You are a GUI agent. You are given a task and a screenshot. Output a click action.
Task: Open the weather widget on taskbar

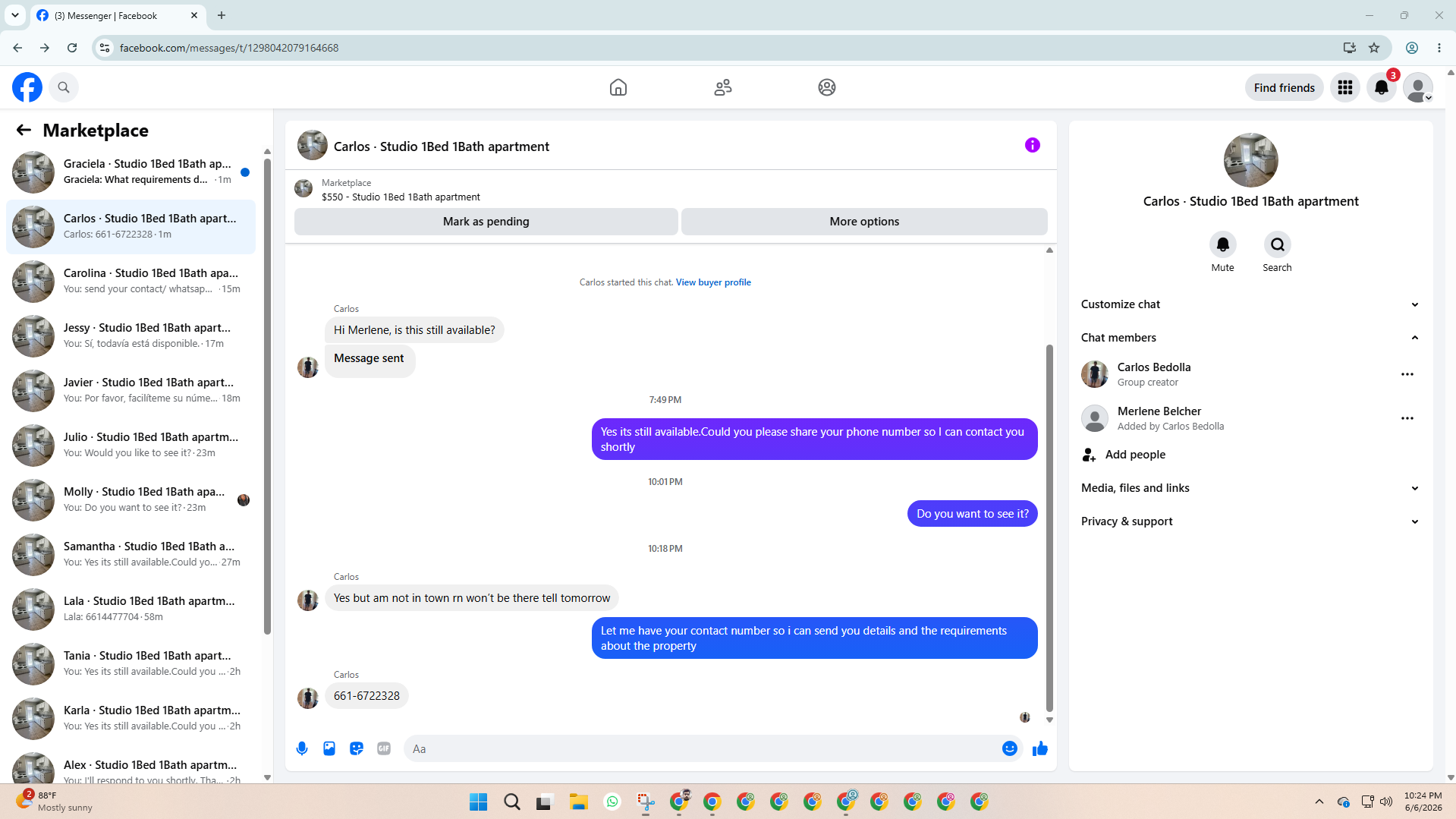55,802
